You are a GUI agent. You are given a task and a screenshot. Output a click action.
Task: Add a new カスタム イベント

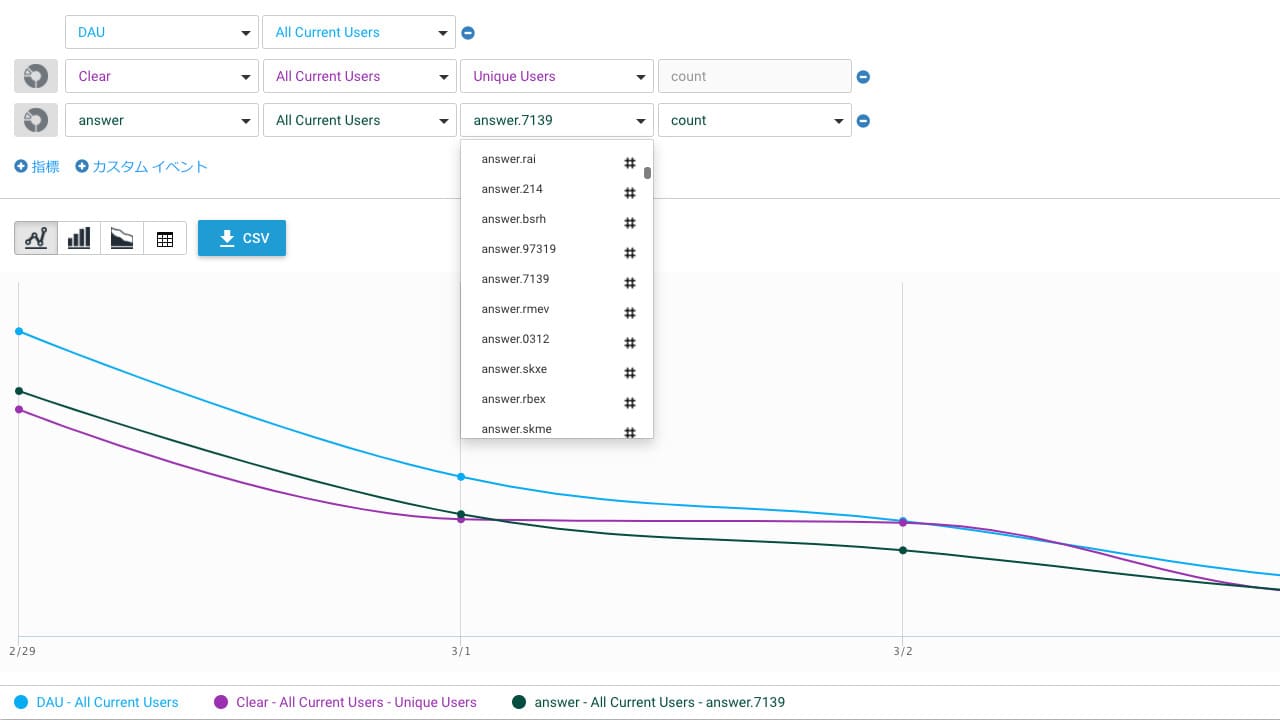(142, 167)
